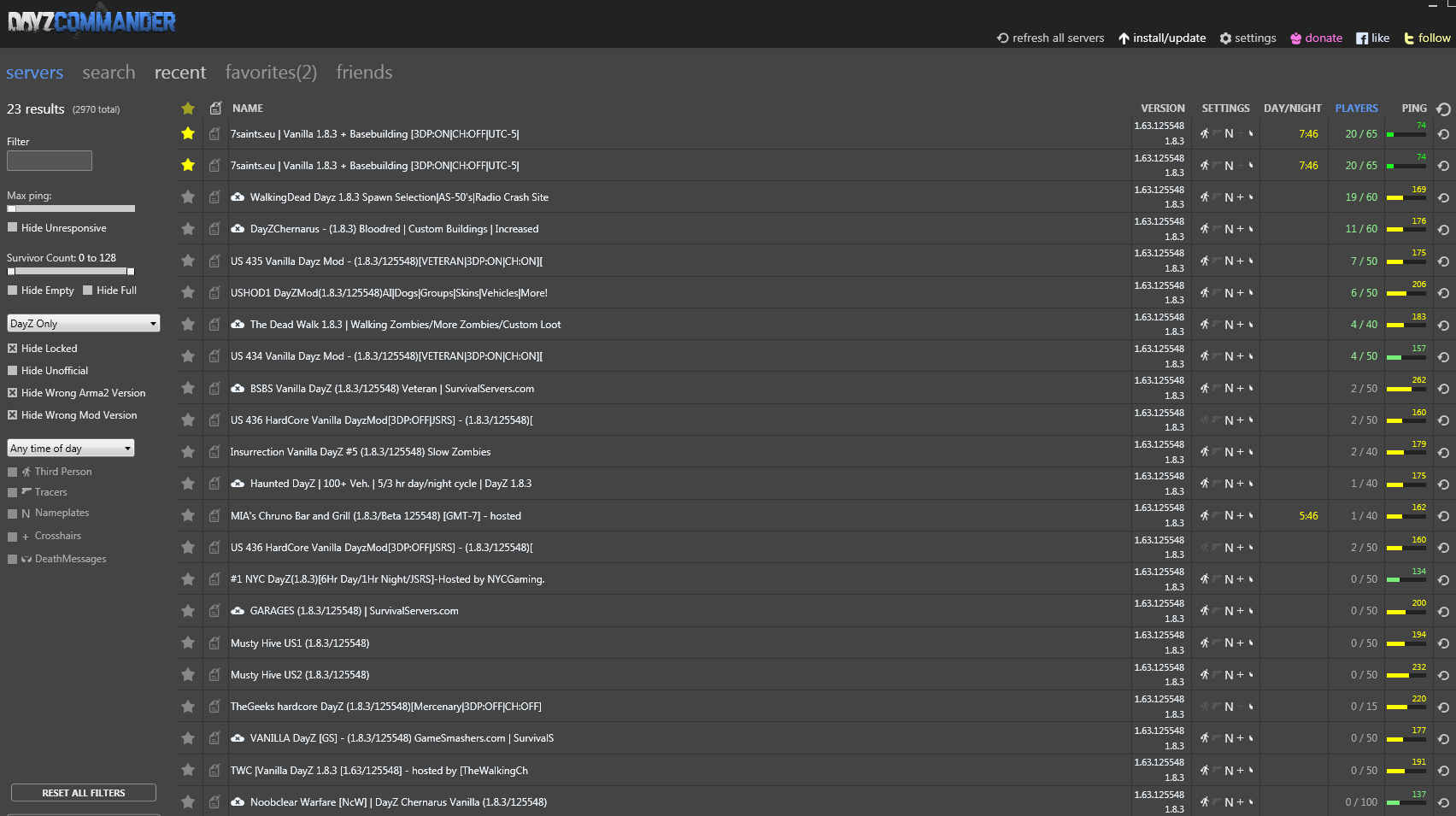Screen dimensions: 1456x816
Task: Click install/update
Action: pos(1162,38)
